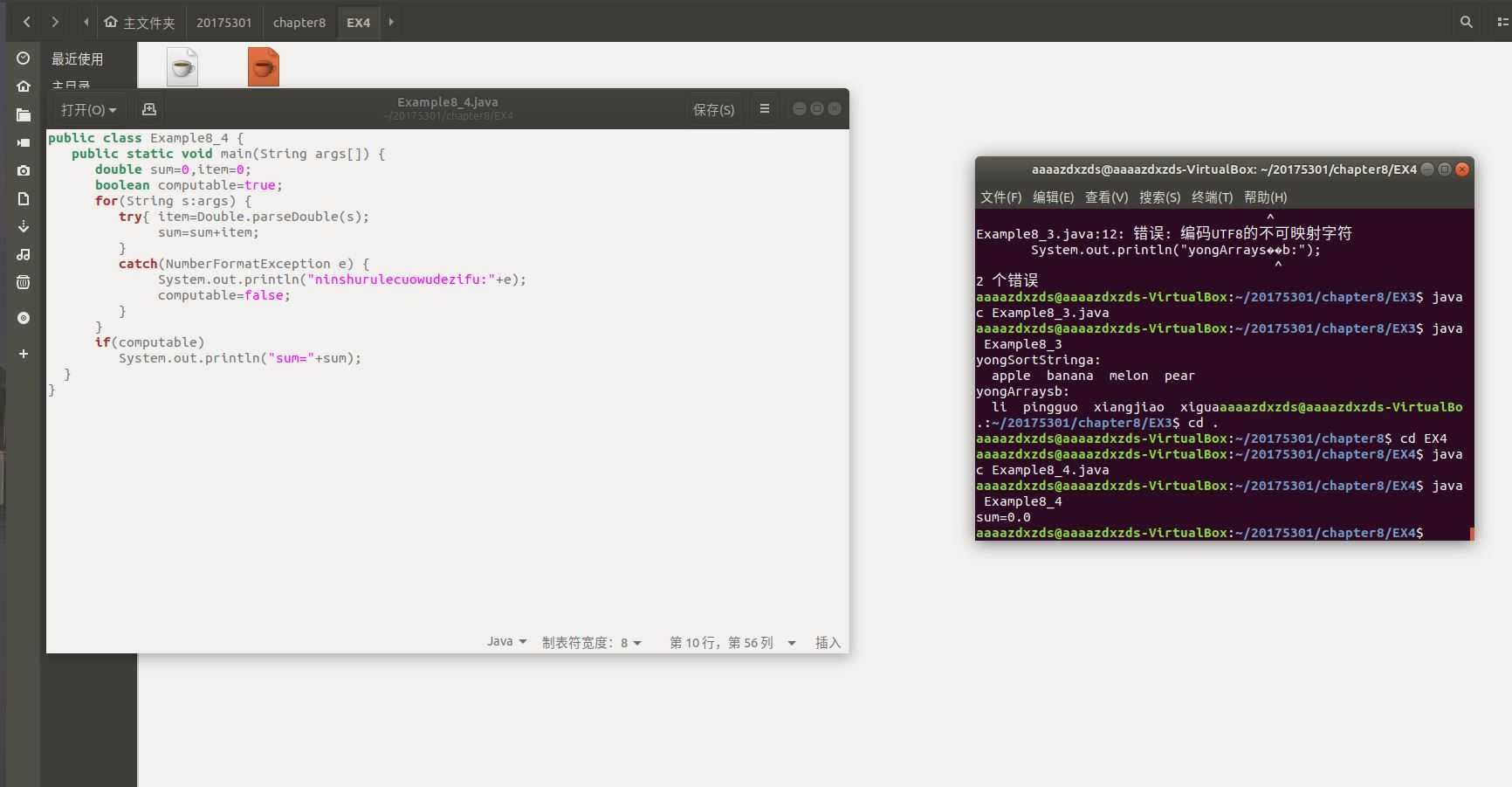
Task: Open the chapter8 path segment
Action: 299,23
